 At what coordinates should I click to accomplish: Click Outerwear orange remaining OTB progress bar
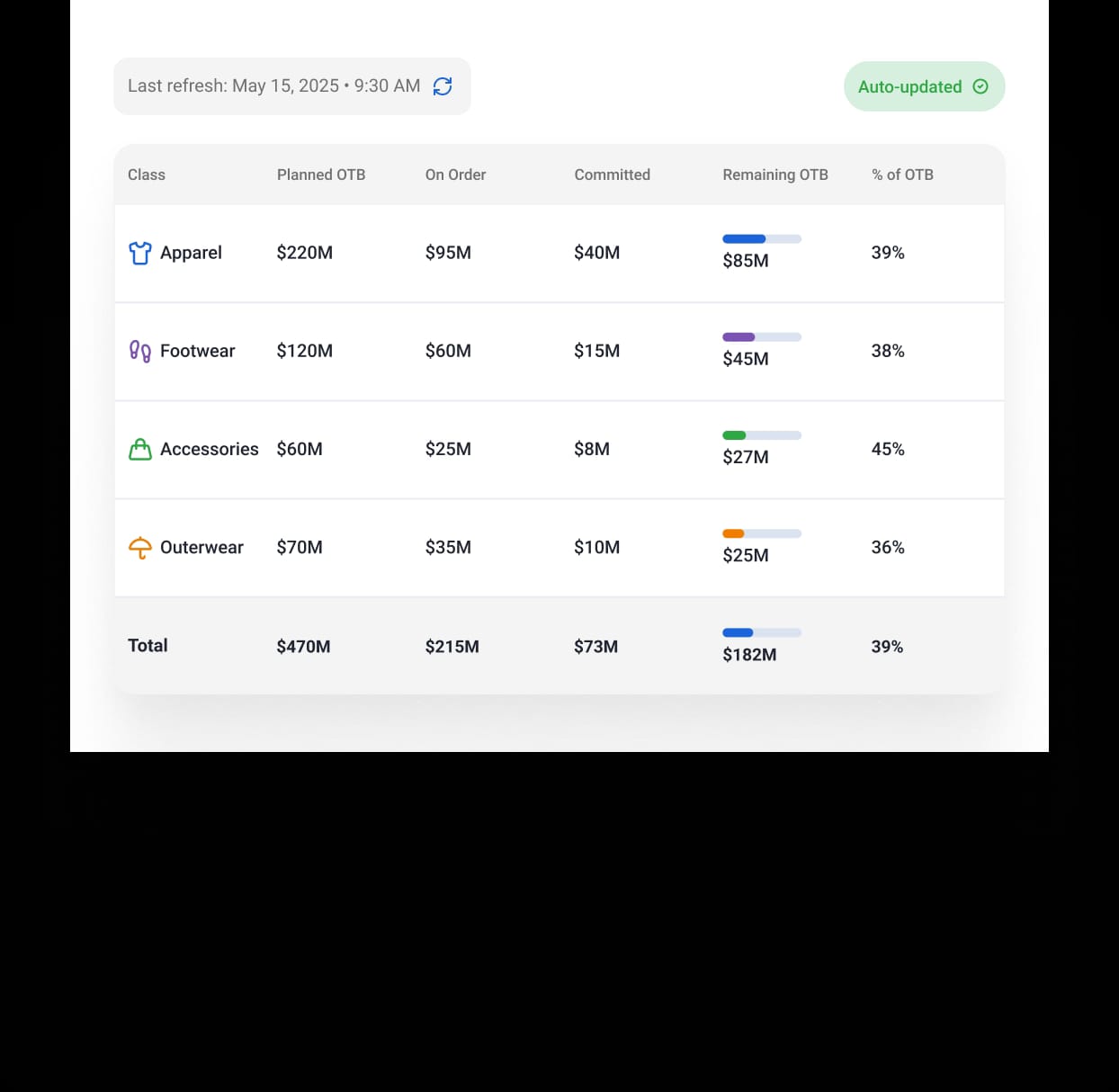[x=762, y=533]
